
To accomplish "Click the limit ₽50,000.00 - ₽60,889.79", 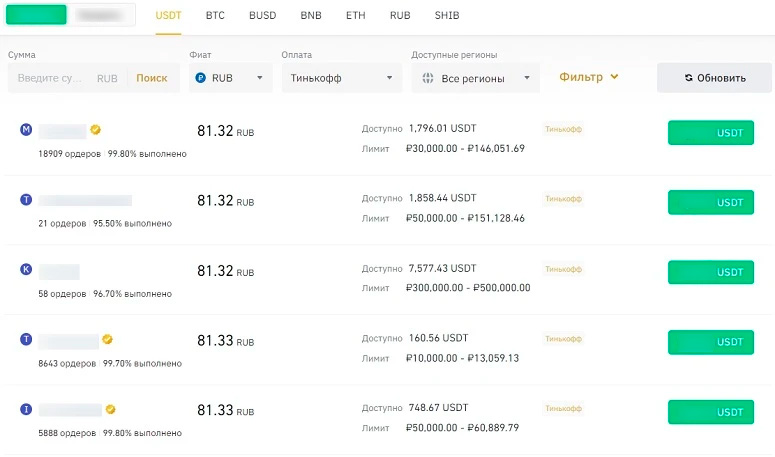I will (462, 427).
